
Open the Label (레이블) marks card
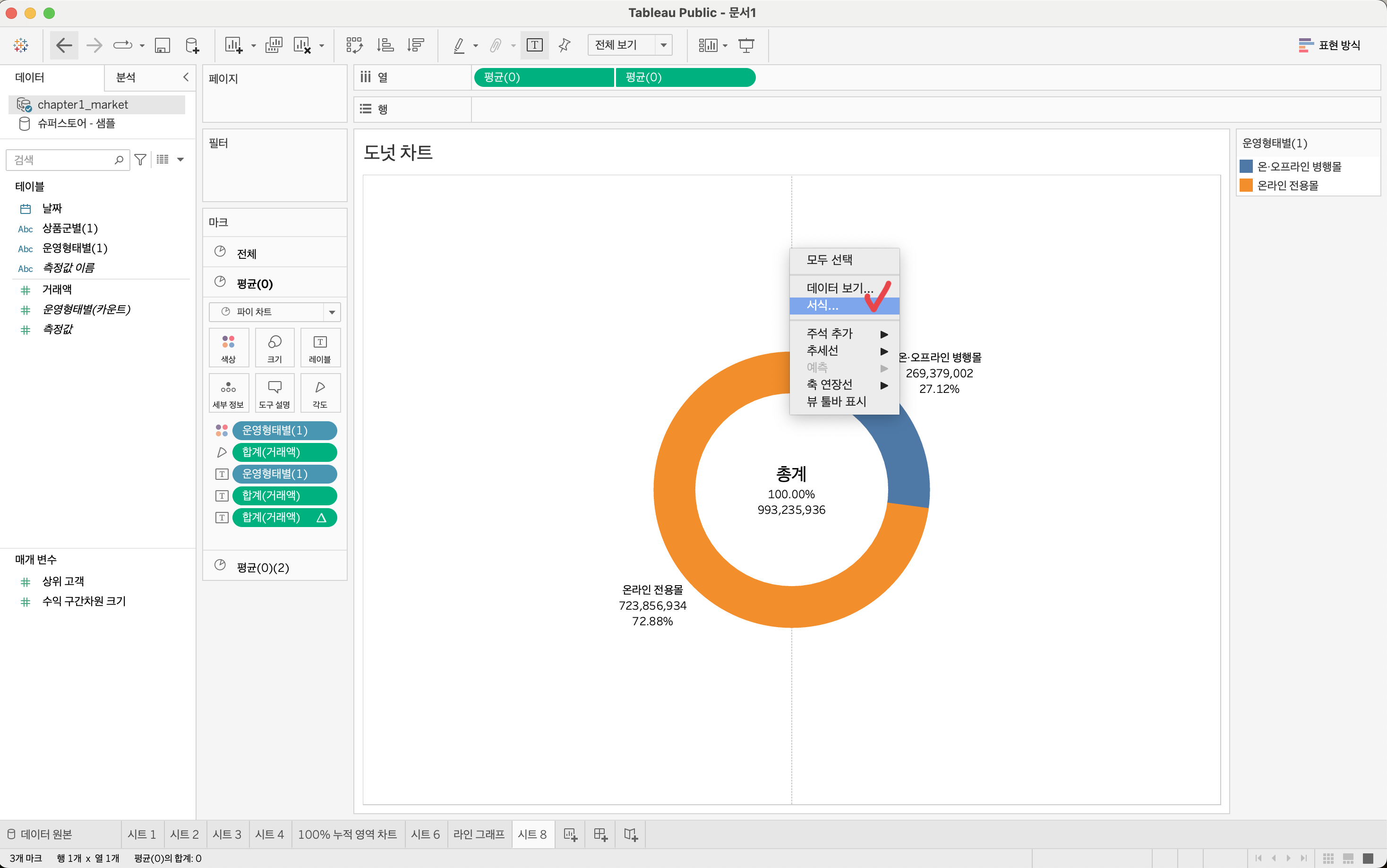(320, 347)
